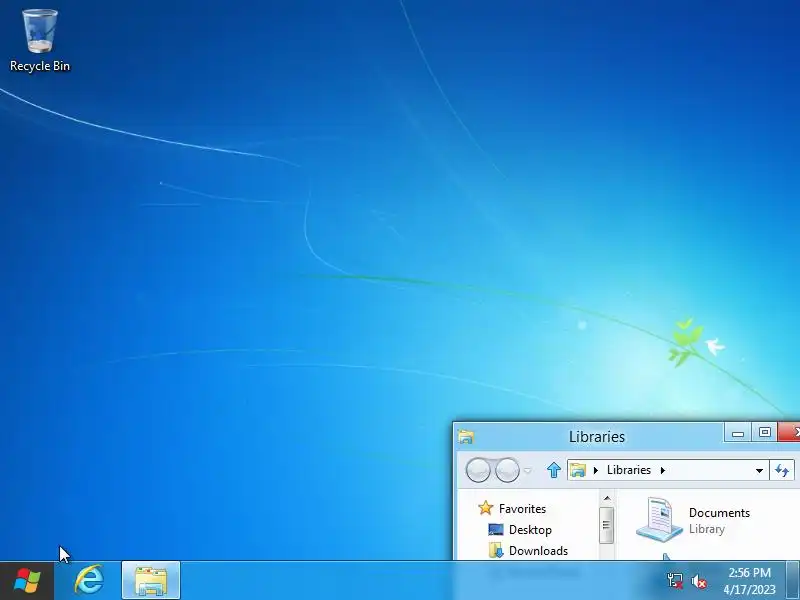Select the File Explorer taskbar button

(151, 581)
